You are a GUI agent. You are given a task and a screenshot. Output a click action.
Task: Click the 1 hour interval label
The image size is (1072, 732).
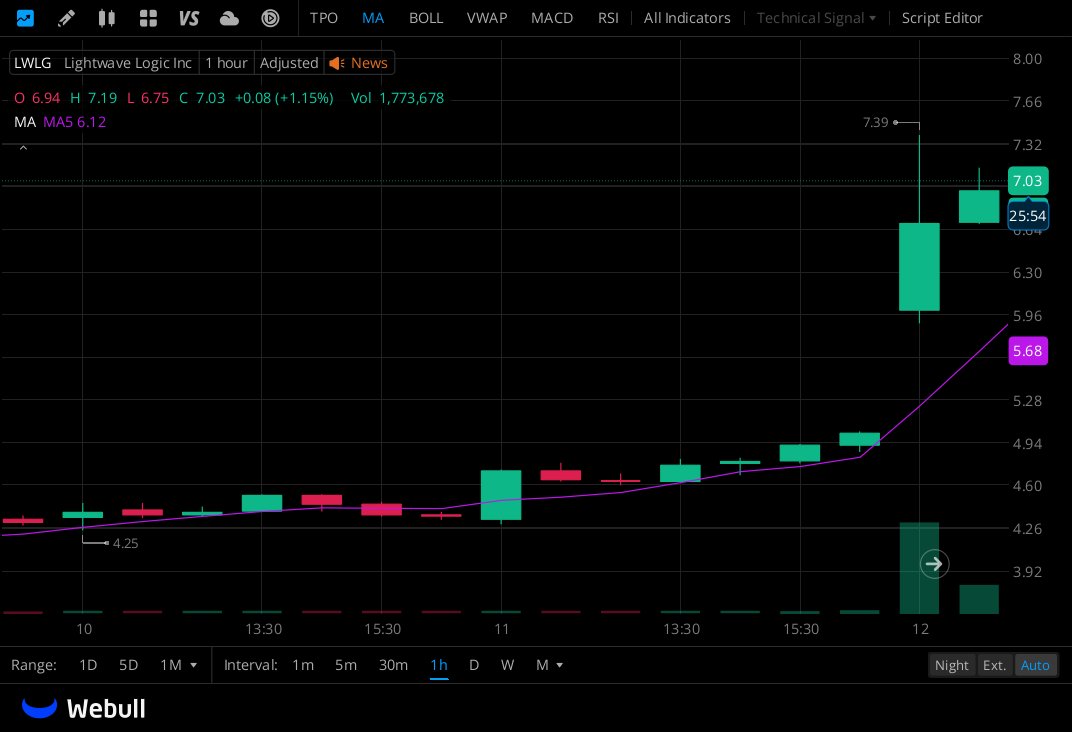point(226,63)
